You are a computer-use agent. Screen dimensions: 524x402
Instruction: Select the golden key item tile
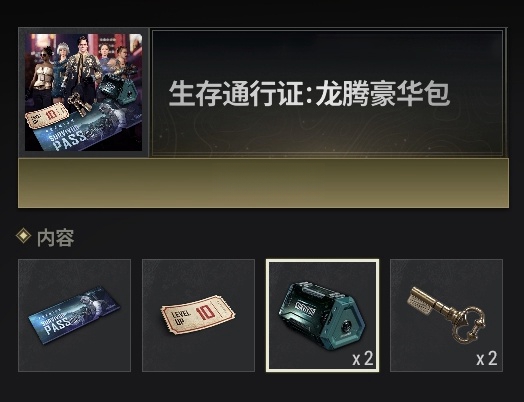point(446,315)
